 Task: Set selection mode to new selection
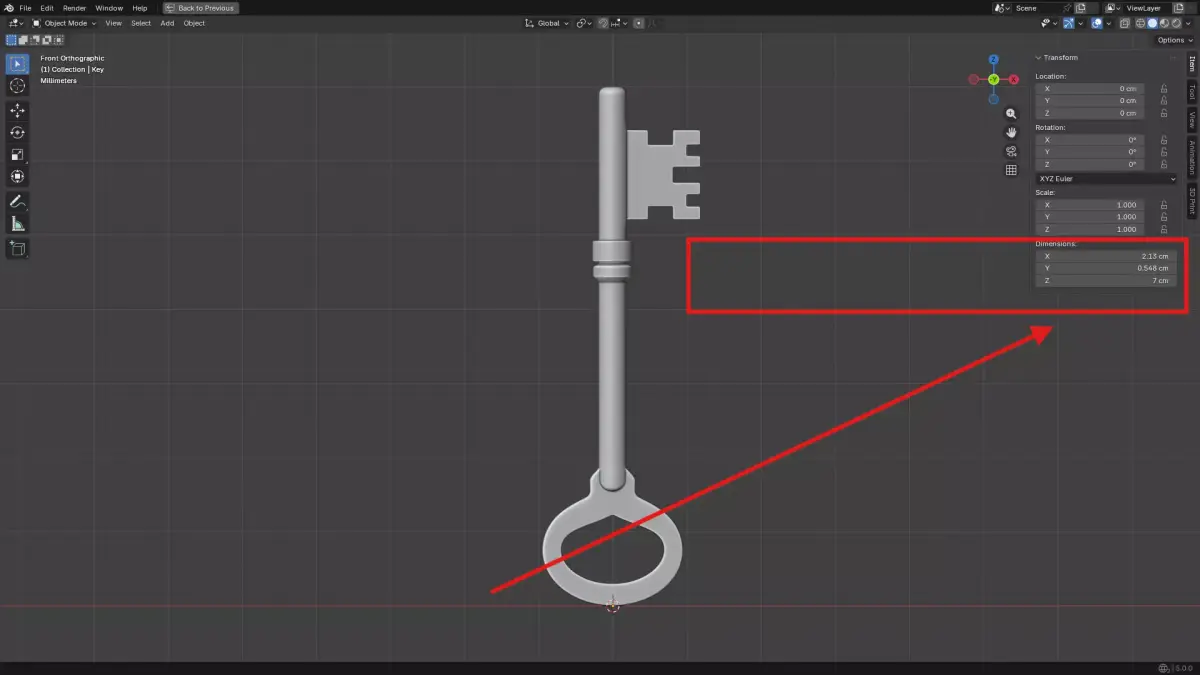[x=12, y=40]
